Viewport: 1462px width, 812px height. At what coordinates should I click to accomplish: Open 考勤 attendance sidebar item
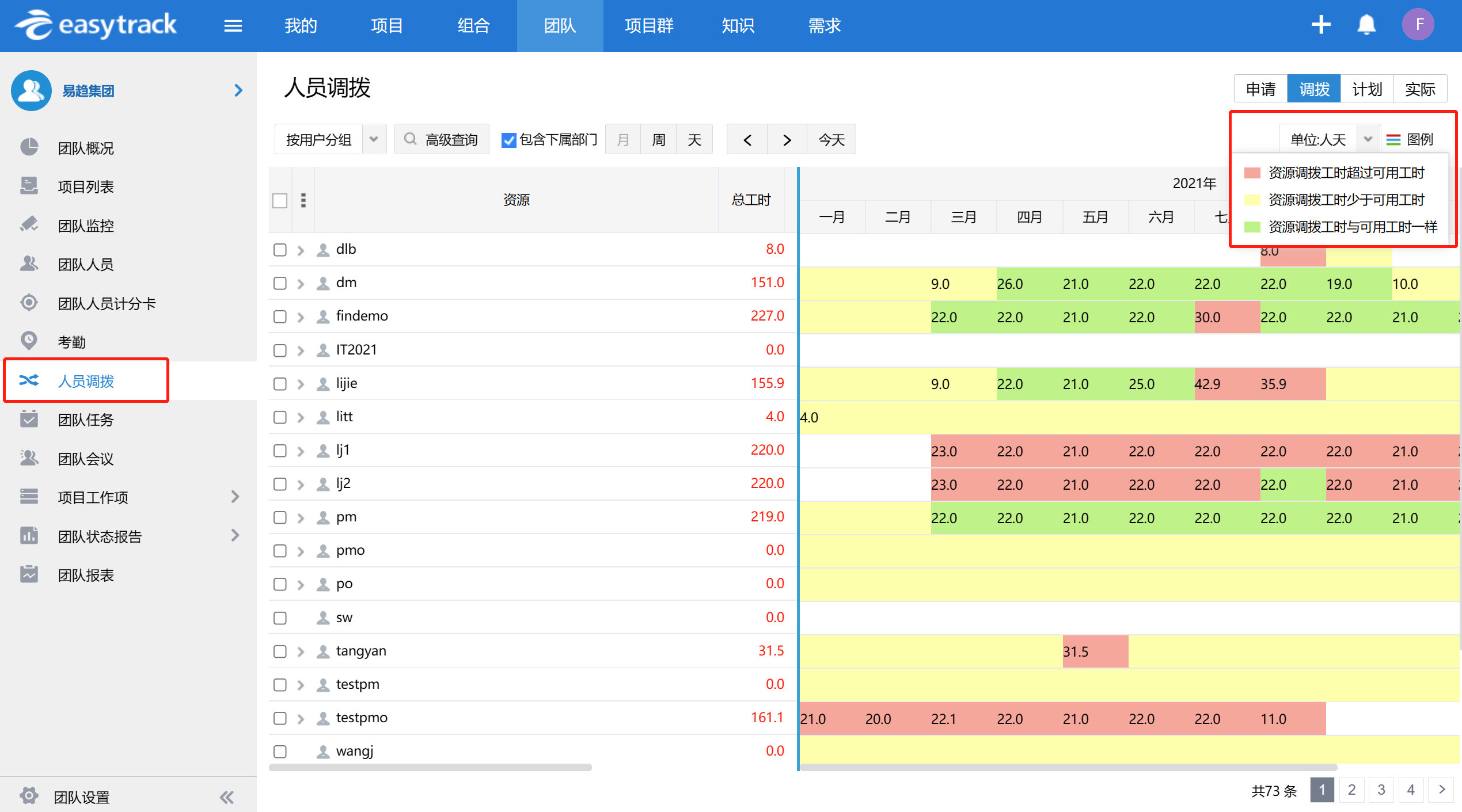(x=71, y=342)
